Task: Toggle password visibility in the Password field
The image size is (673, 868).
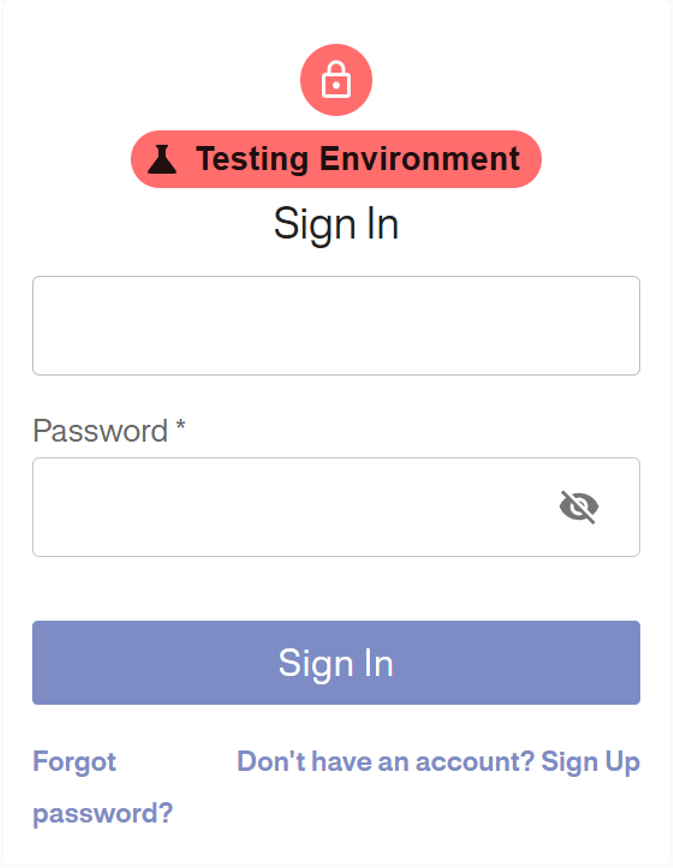Action: pyautogui.click(x=578, y=508)
